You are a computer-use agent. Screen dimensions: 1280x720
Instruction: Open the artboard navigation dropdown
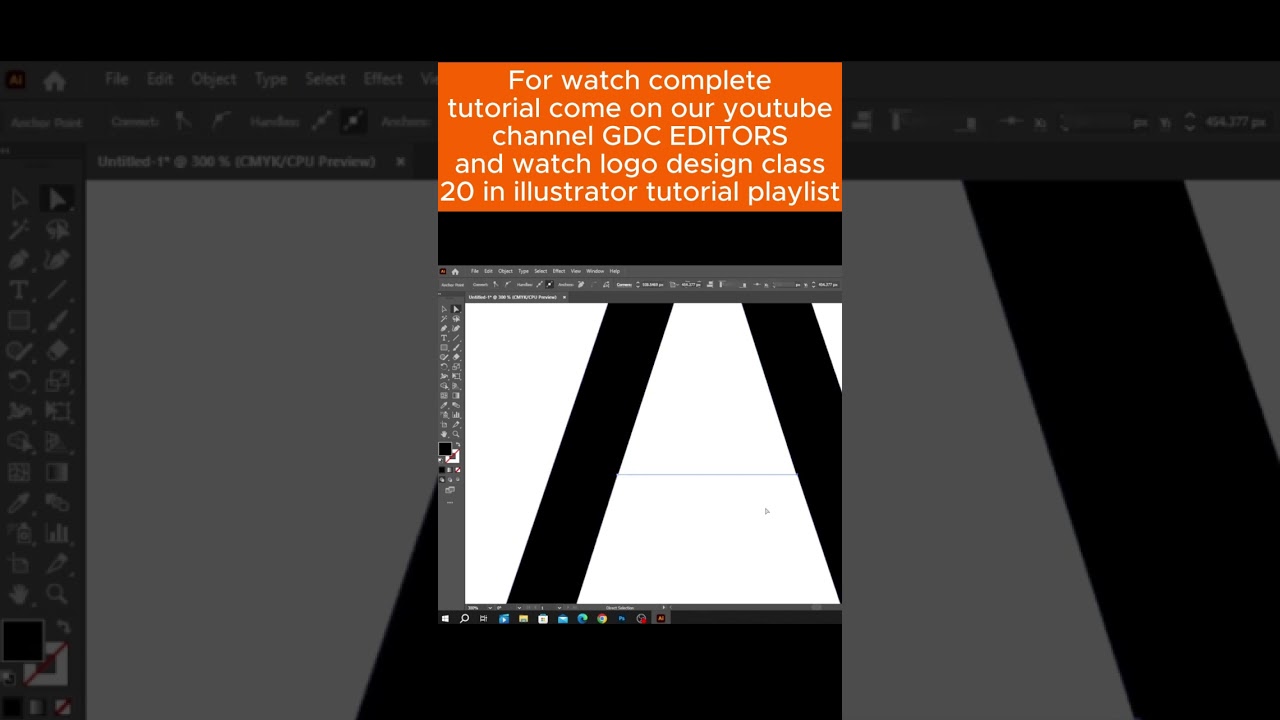[x=559, y=608]
